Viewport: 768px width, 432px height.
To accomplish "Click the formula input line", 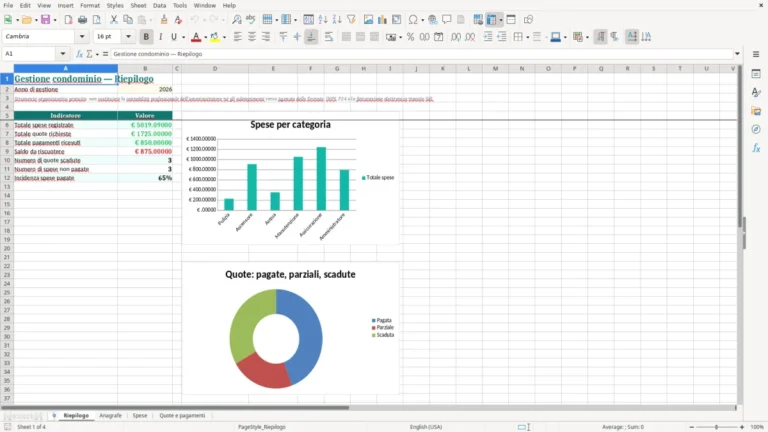I will tap(421, 54).
